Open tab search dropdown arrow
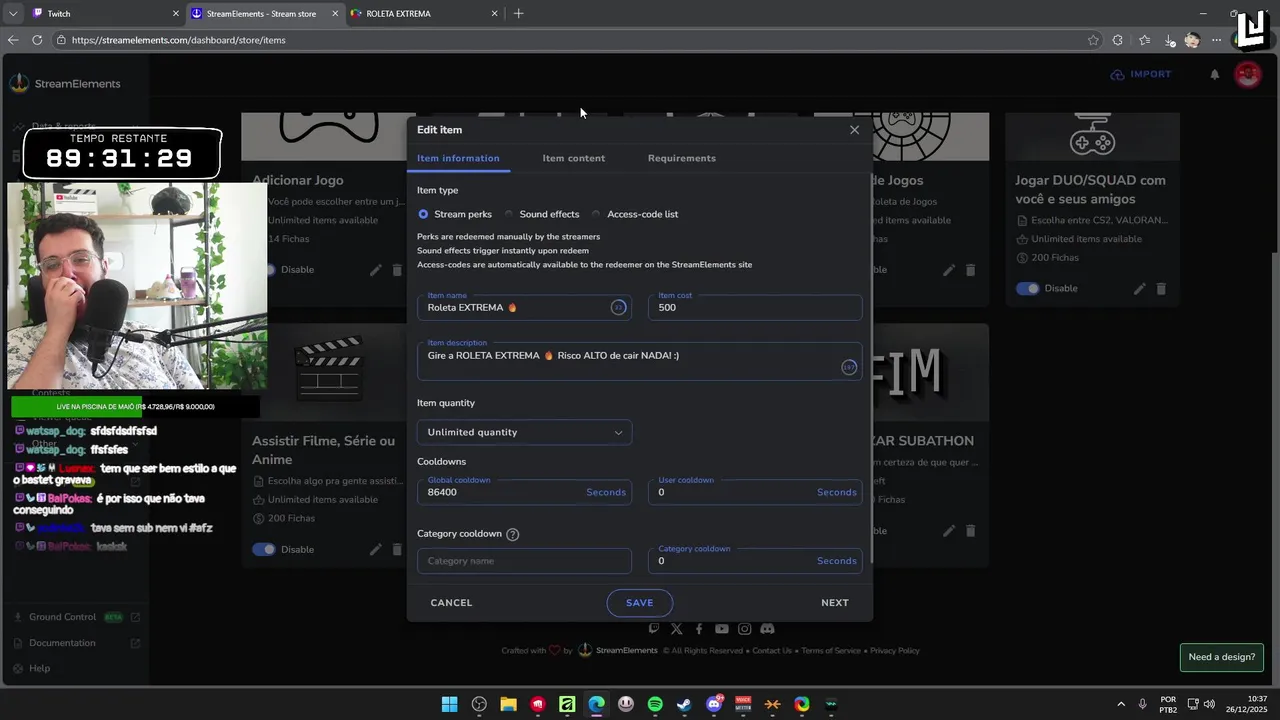Viewport: 1280px width, 720px height. 13,14
